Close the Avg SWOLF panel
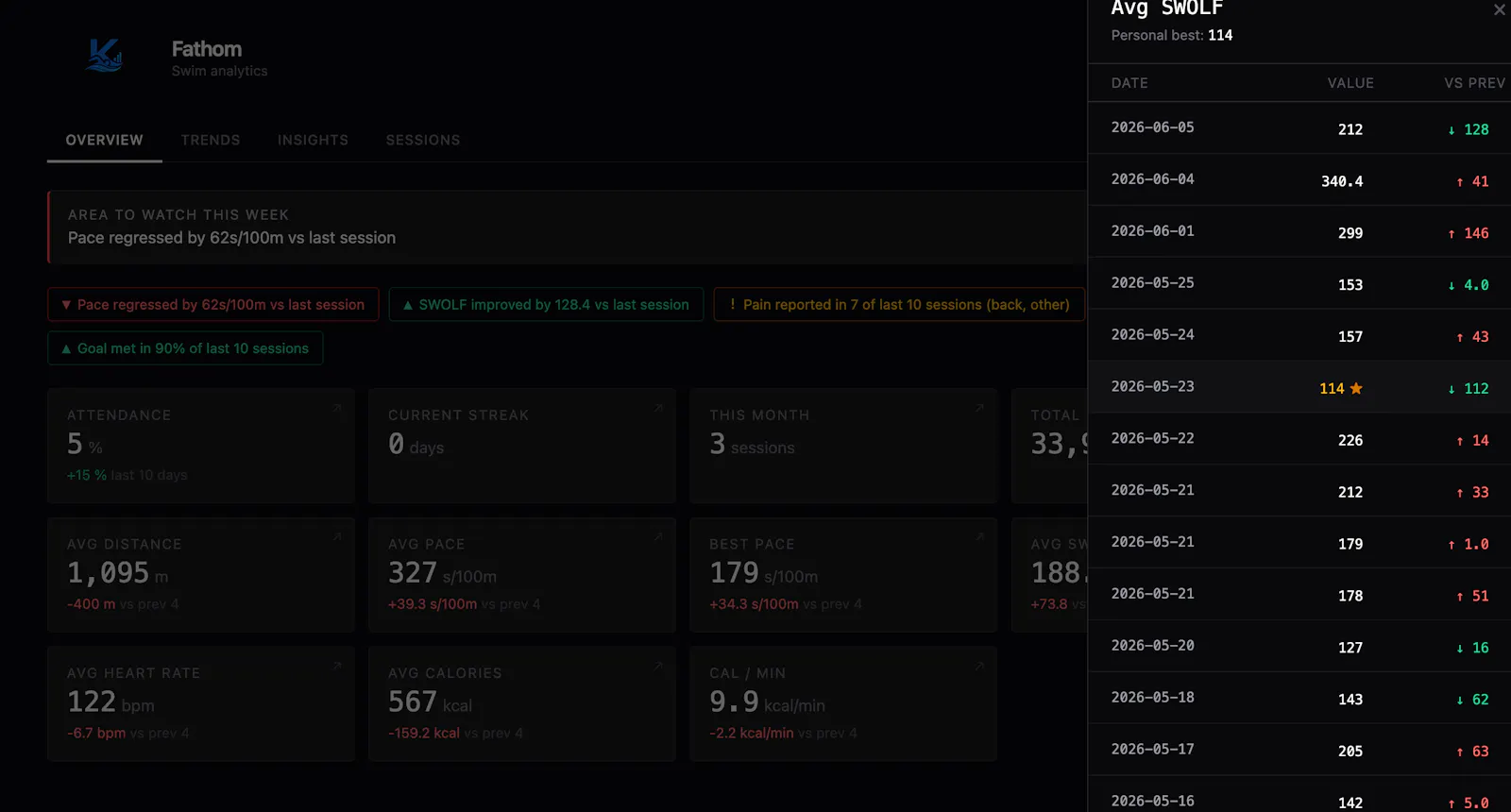The height and width of the screenshot is (812, 1511). 1499,9
